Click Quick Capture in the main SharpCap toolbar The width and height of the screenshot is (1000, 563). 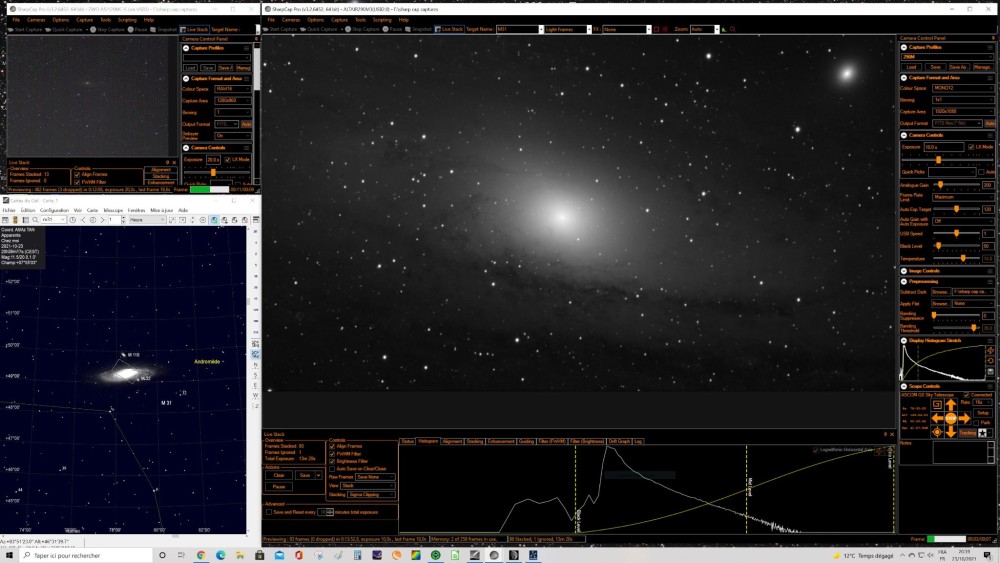click(319, 29)
